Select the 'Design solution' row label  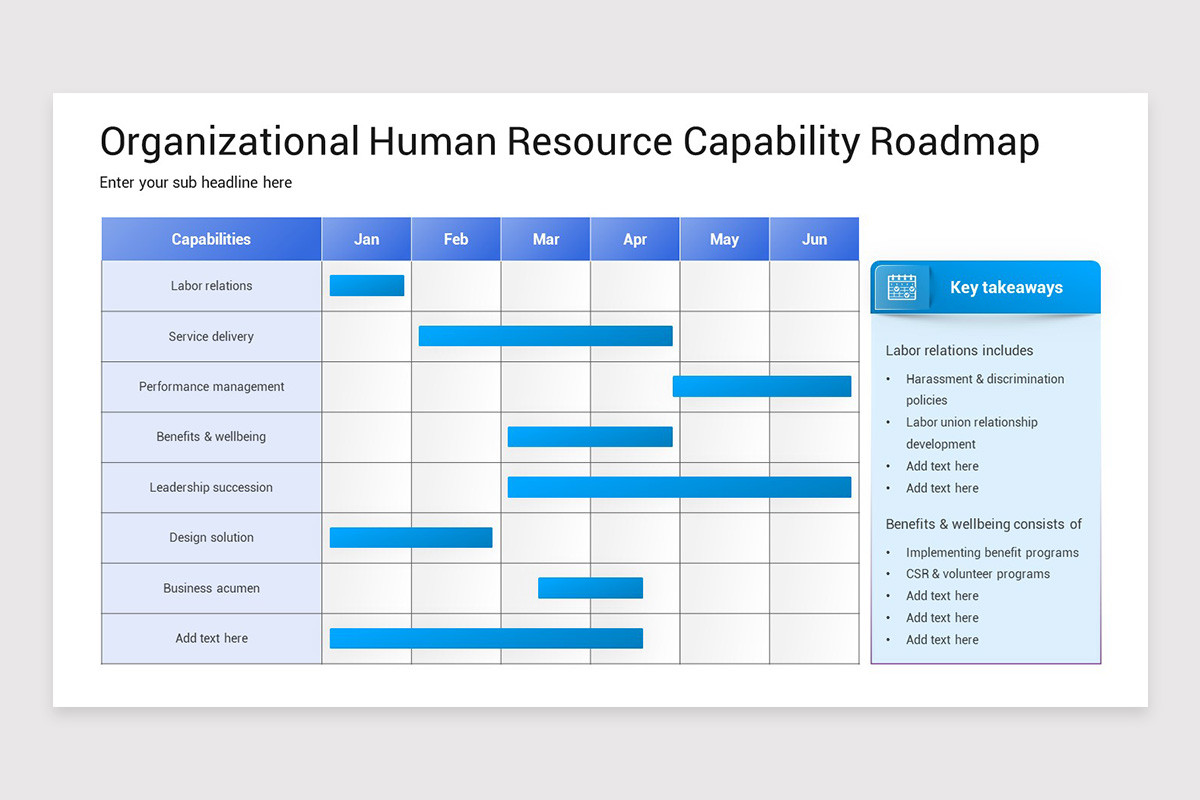tap(211, 538)
